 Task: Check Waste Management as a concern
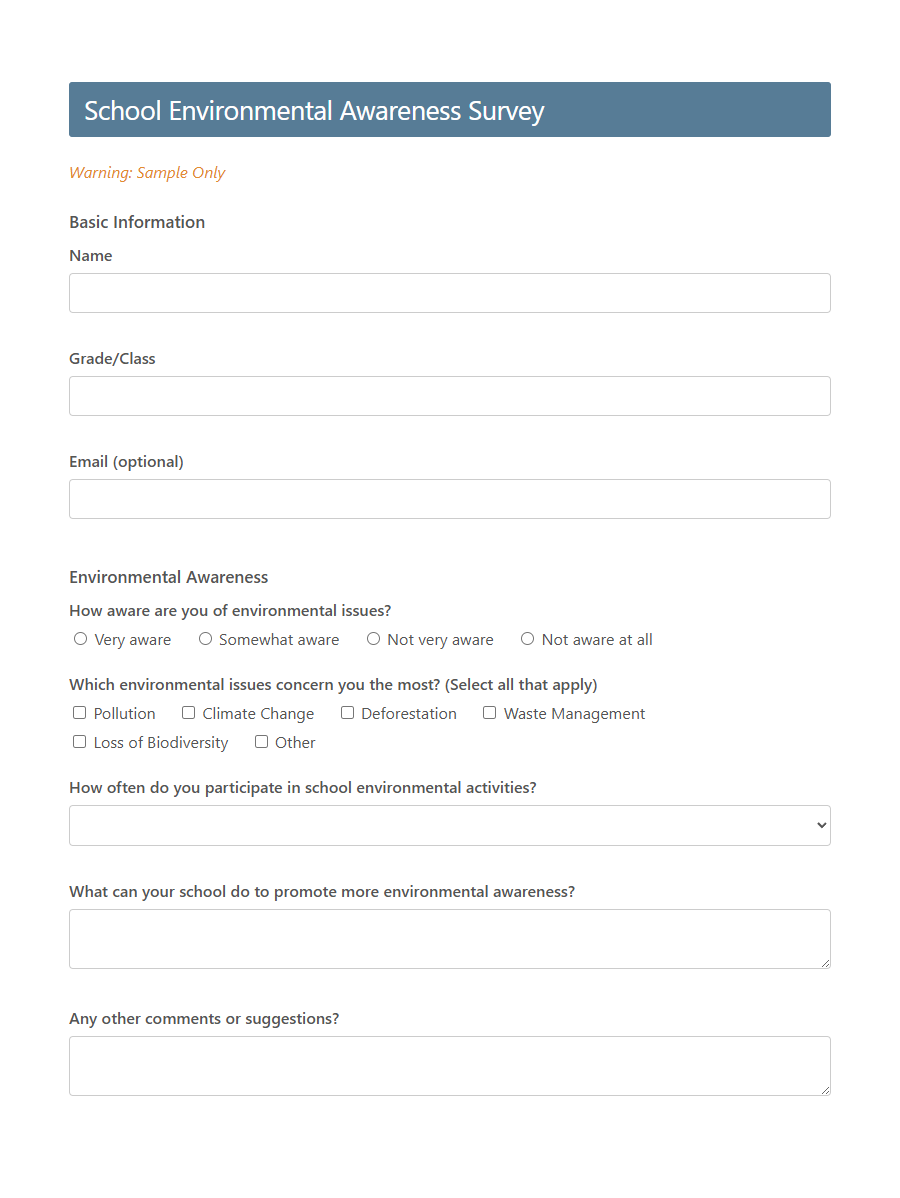coord(489,712)
